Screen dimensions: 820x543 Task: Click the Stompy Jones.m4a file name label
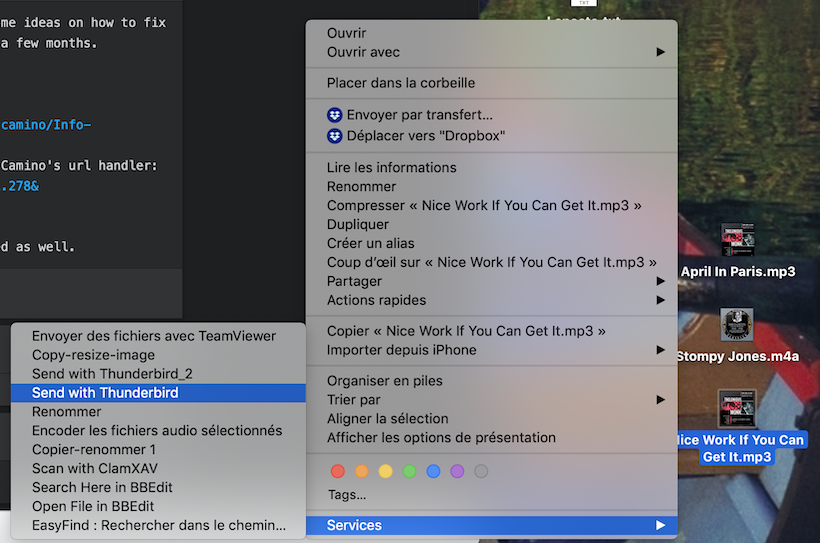pos(737,356)
